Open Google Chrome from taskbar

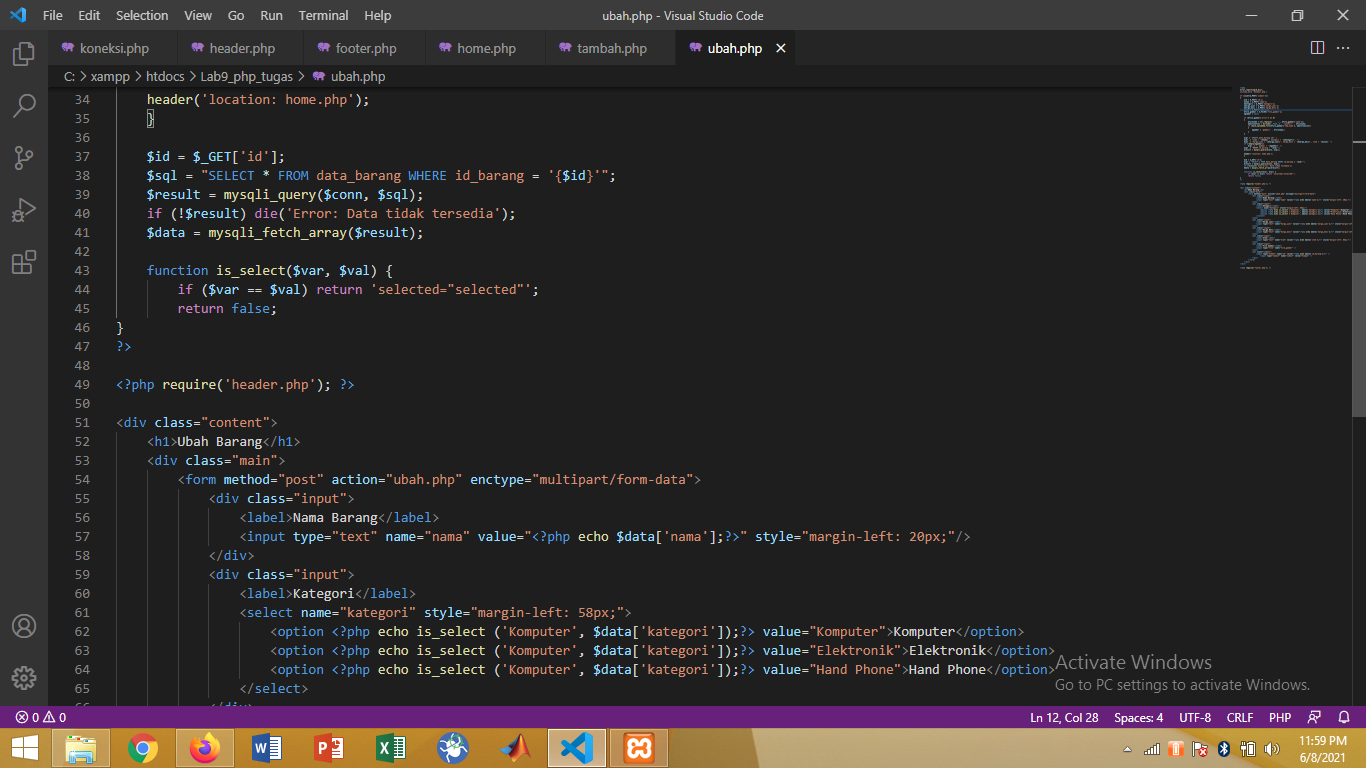coord(143,748)
